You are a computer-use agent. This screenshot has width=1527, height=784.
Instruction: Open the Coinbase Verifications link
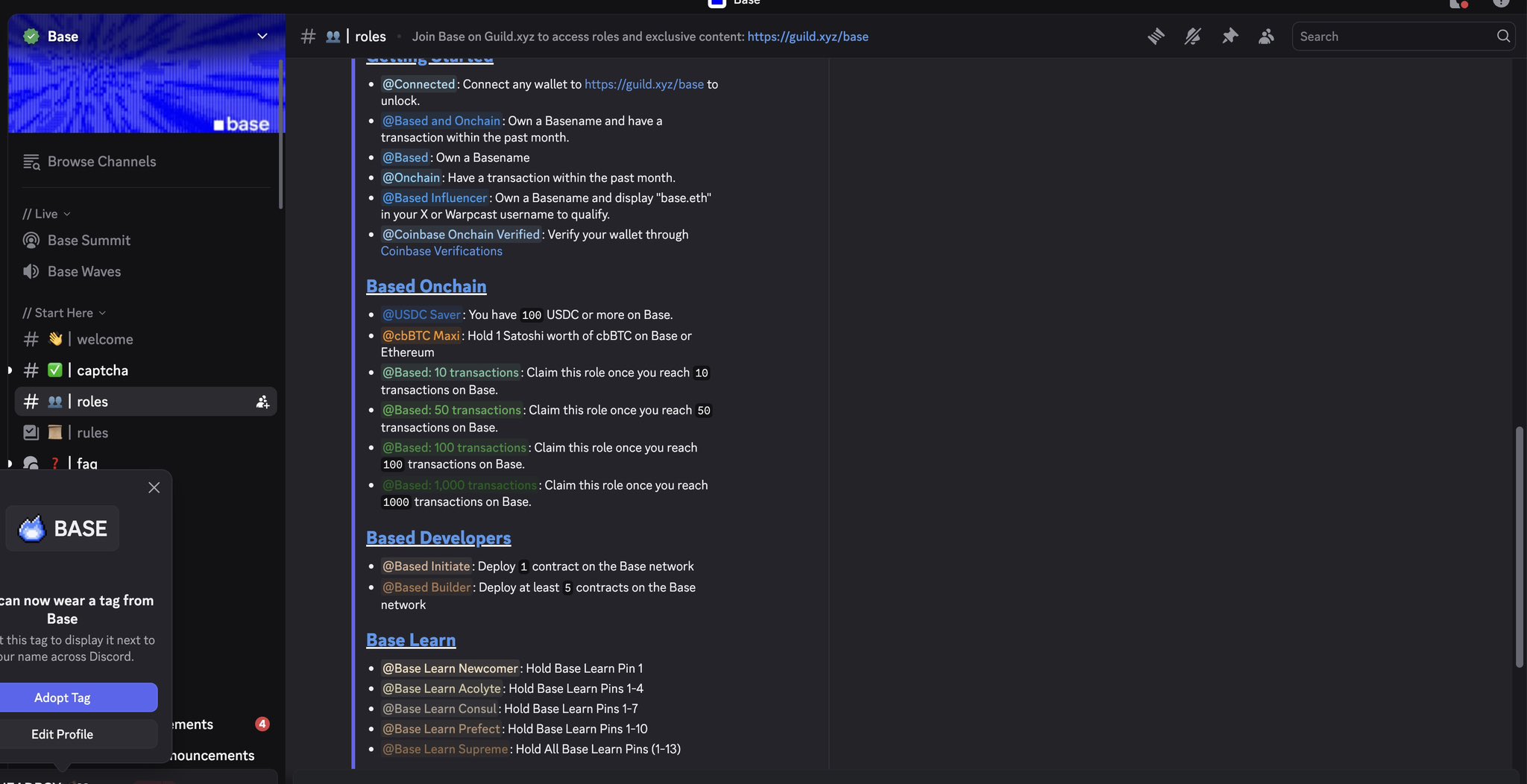tap(441, 251)
